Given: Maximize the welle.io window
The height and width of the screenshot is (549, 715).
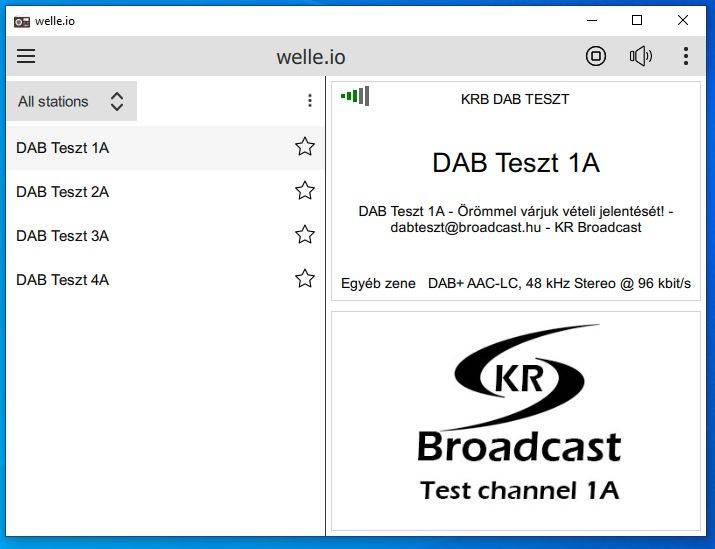Looking at the screenshot, I should 637,21.
